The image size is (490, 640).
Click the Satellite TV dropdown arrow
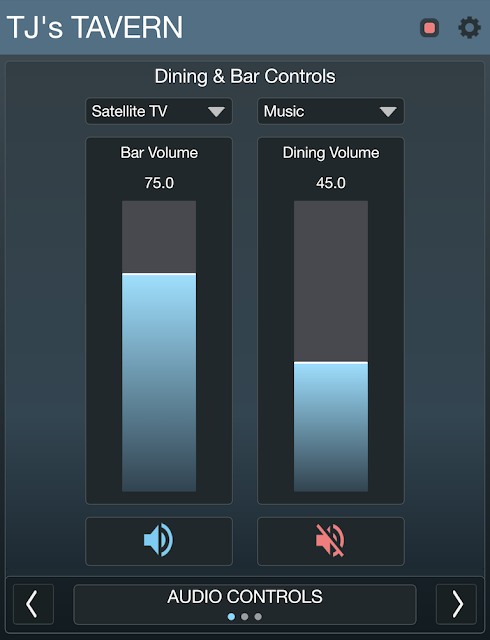point(216,111)
